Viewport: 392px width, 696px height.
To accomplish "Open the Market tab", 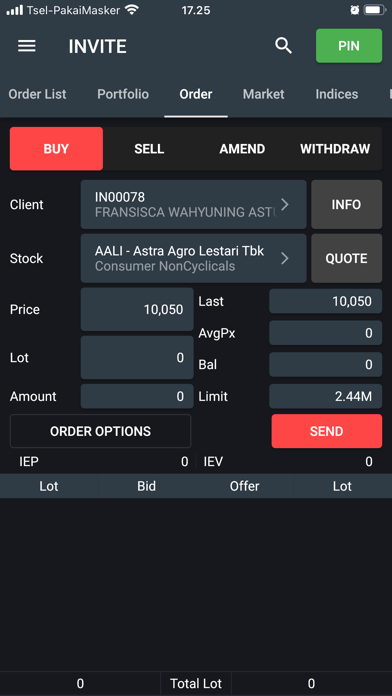I will click(x=264, y=94).
